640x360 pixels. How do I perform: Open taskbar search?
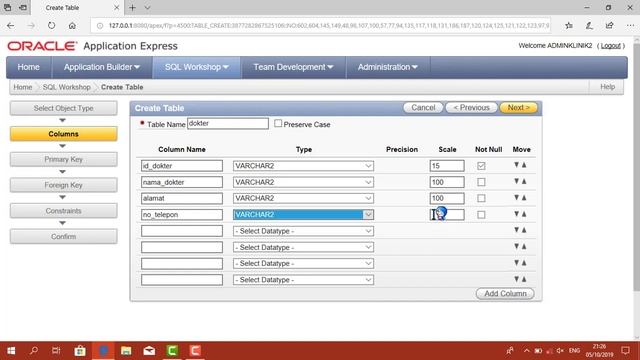tap(34, 351)
